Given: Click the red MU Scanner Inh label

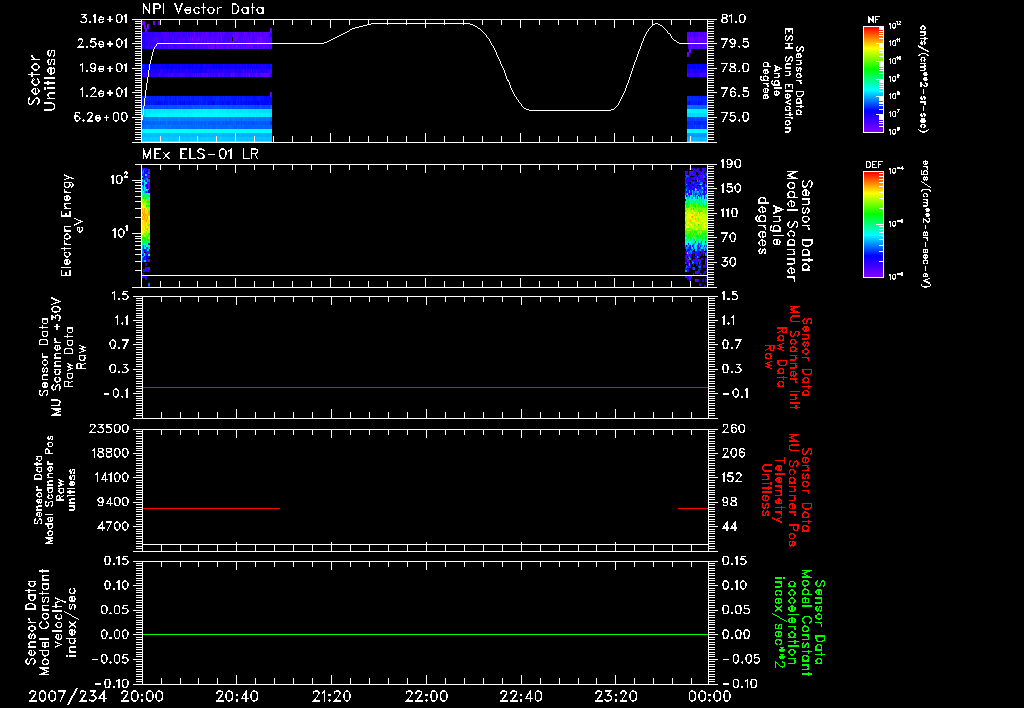Looking at the screenshot, I should point(788,357).
